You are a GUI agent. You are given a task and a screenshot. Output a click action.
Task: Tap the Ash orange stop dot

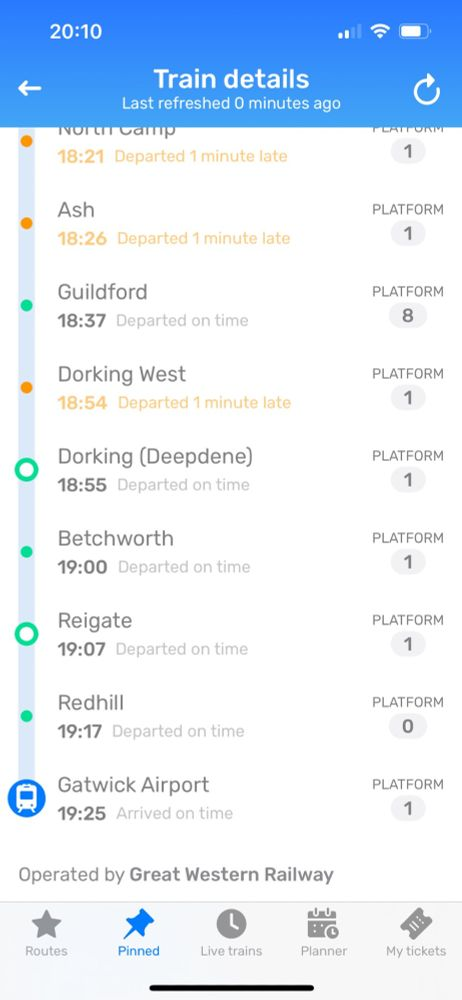point(26,223)
